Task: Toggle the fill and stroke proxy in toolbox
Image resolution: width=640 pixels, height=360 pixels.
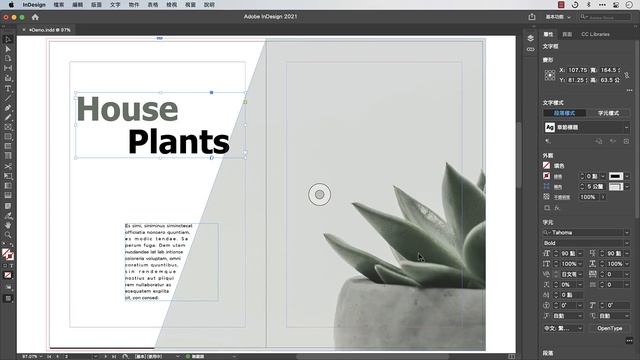Action: click(8, 255)
